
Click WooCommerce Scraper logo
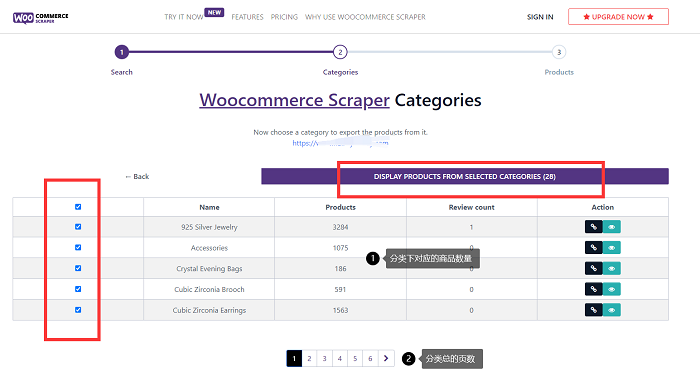coord(41,17)
